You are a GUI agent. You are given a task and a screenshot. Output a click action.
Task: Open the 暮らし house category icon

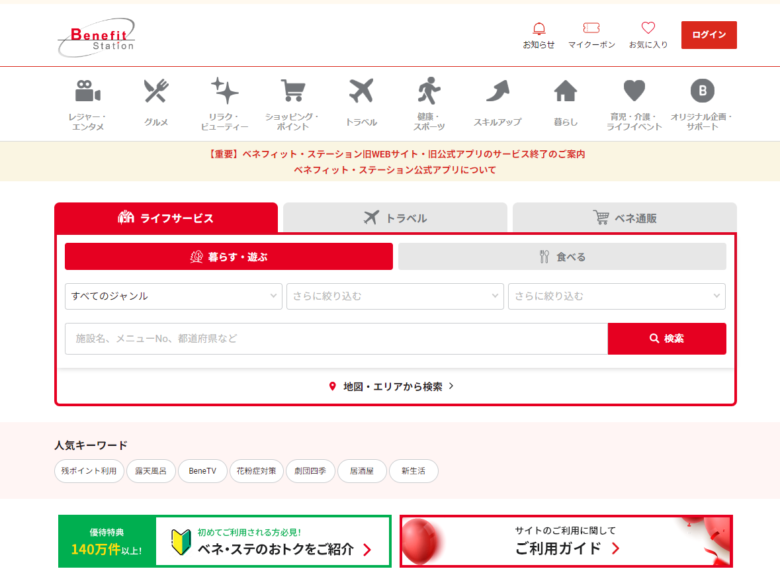(x=565, y=92)
